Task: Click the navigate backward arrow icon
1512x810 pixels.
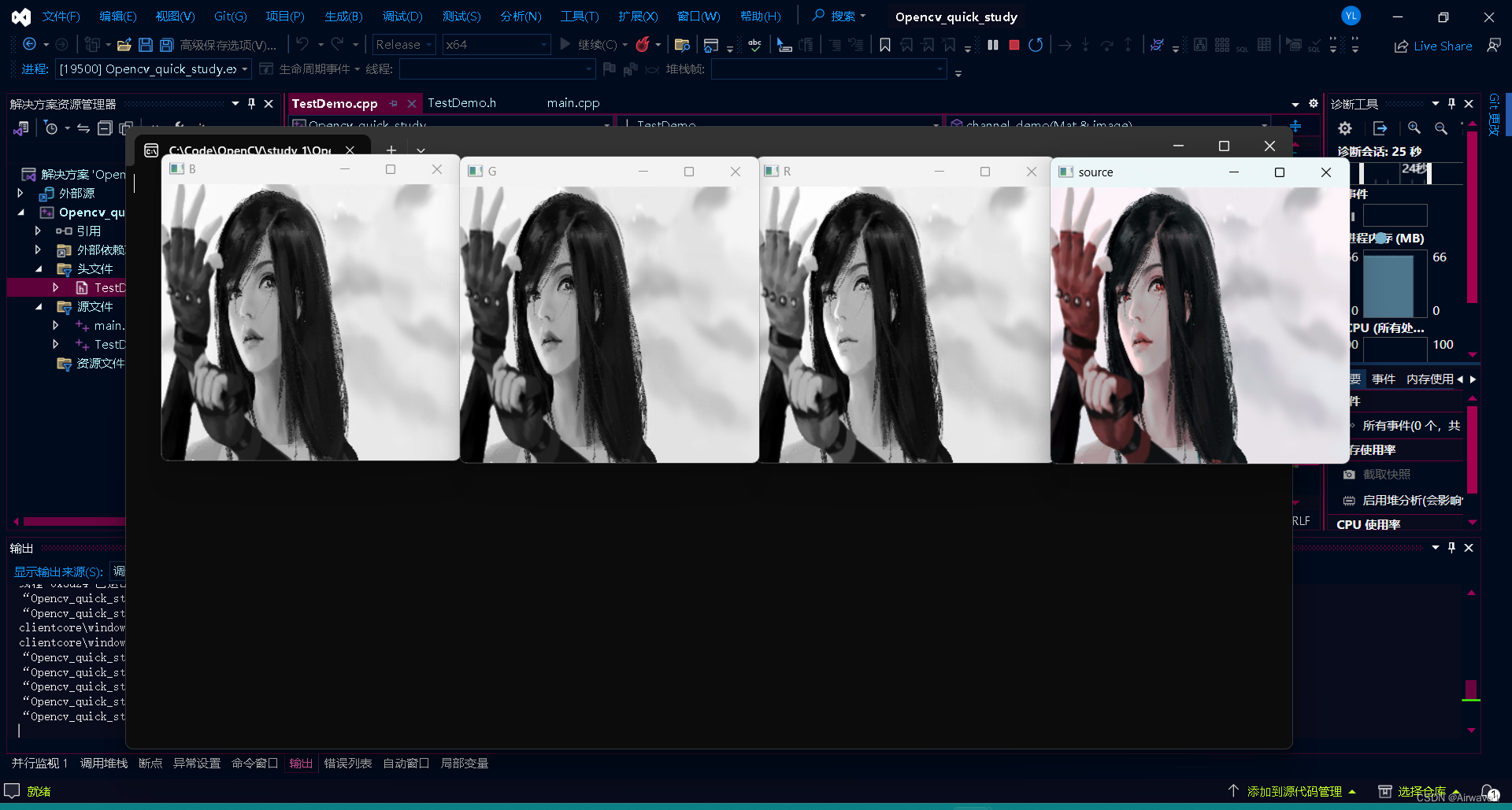Action: point(29,44)
